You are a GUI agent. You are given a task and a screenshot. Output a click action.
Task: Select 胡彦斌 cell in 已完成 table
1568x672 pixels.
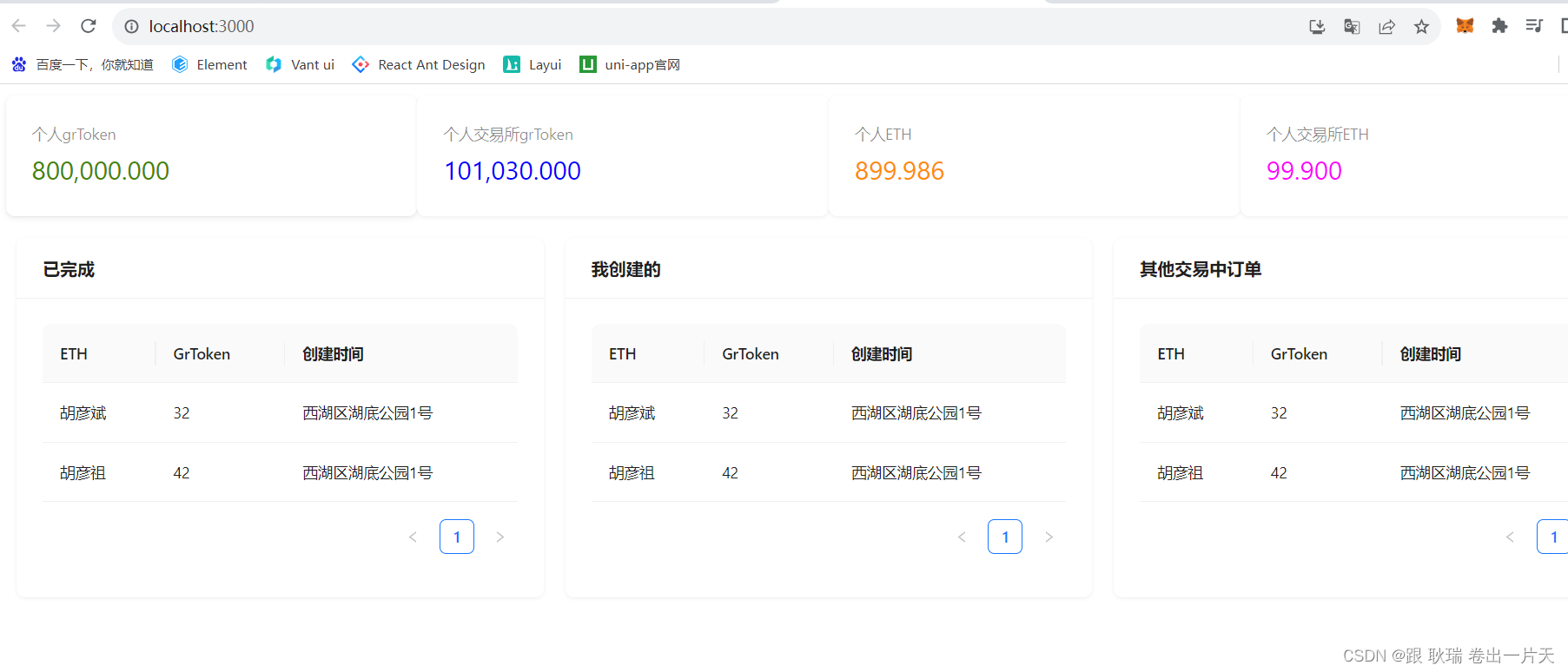click(83, 413)
